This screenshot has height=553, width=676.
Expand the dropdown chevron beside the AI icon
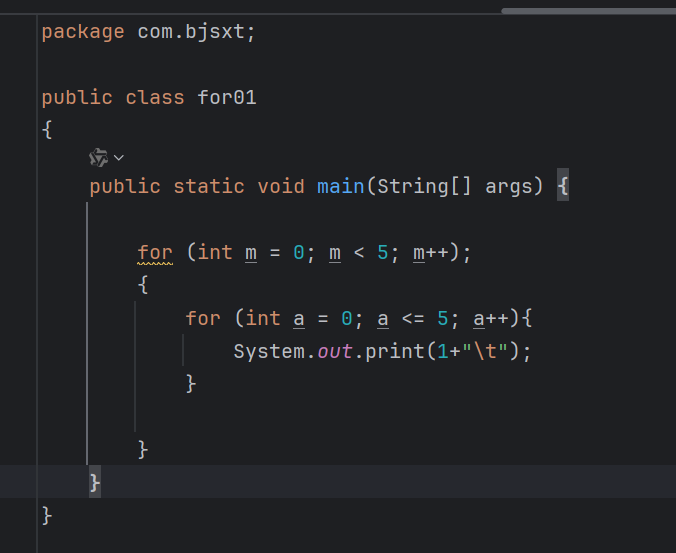tap(119, 158)
